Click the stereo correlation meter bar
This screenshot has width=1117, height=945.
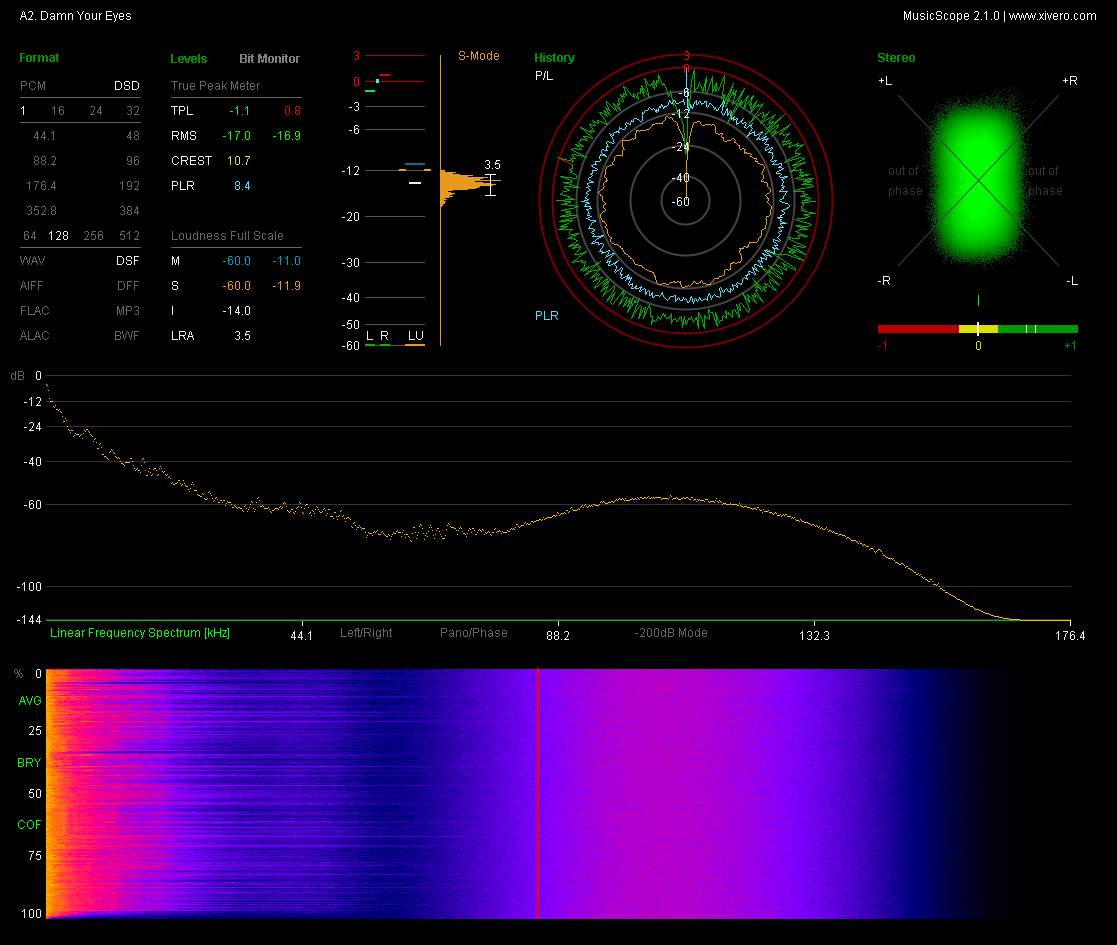click(977, 328)
